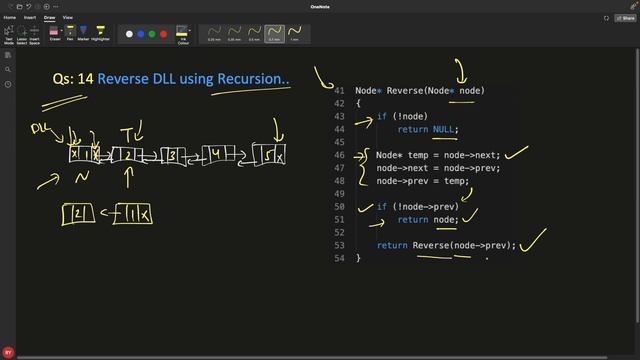The height and width of the screenshot is (360, 640).
Task: Open the Insert ribbon tab
Action: point(30,18)
